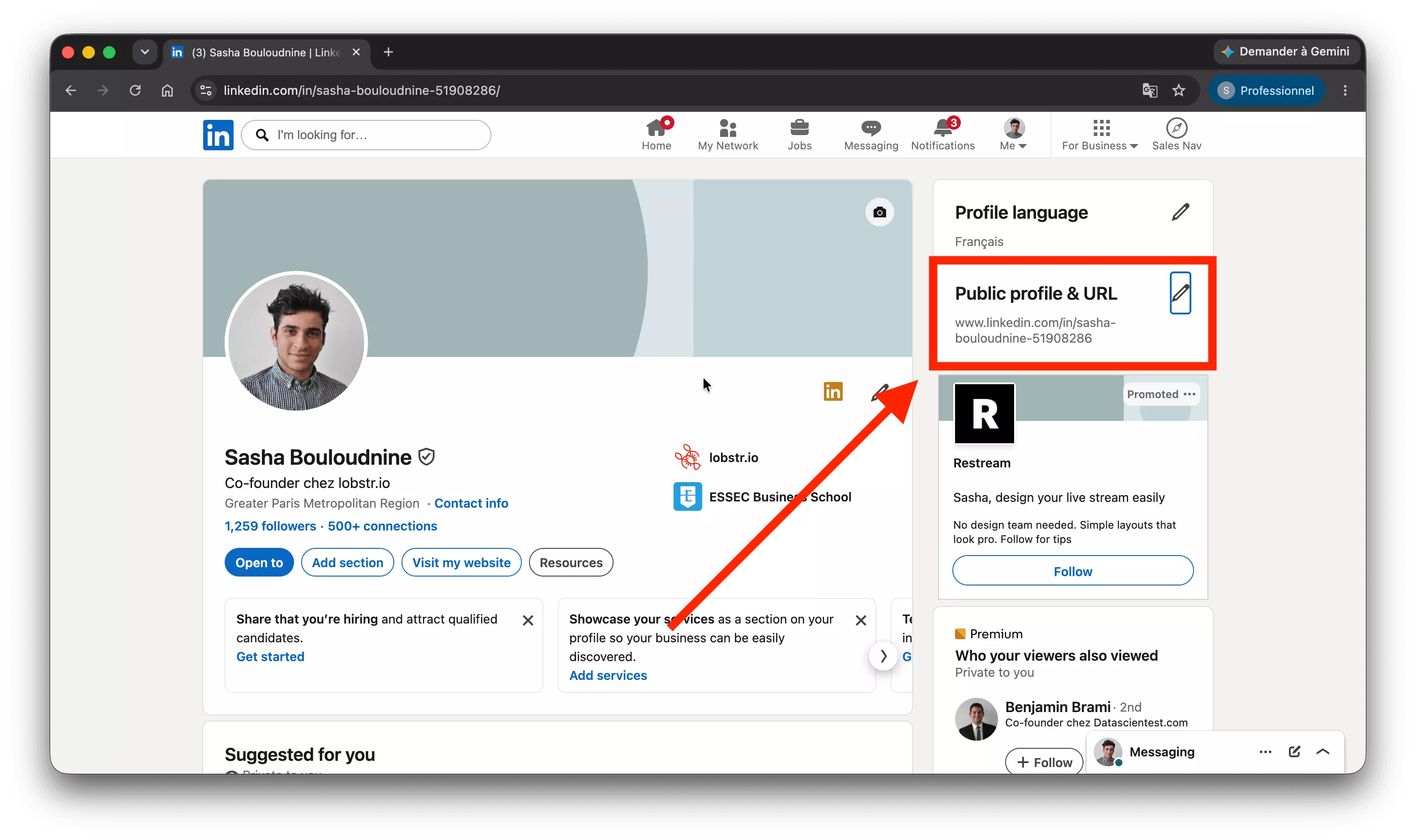This screenshot has height=840, width=1416.
Task: Open Contact info link
Action: [x=471, y=503]
